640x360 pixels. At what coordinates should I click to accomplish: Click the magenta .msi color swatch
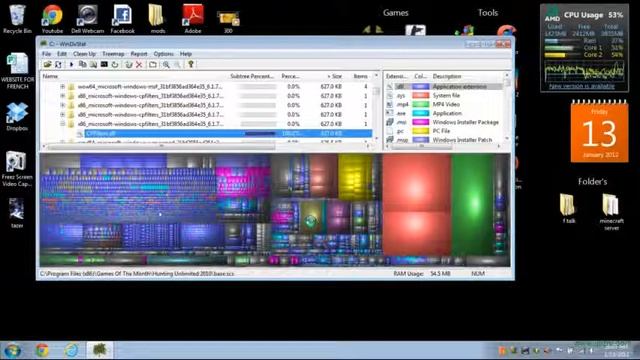click(x=420, y=122)
